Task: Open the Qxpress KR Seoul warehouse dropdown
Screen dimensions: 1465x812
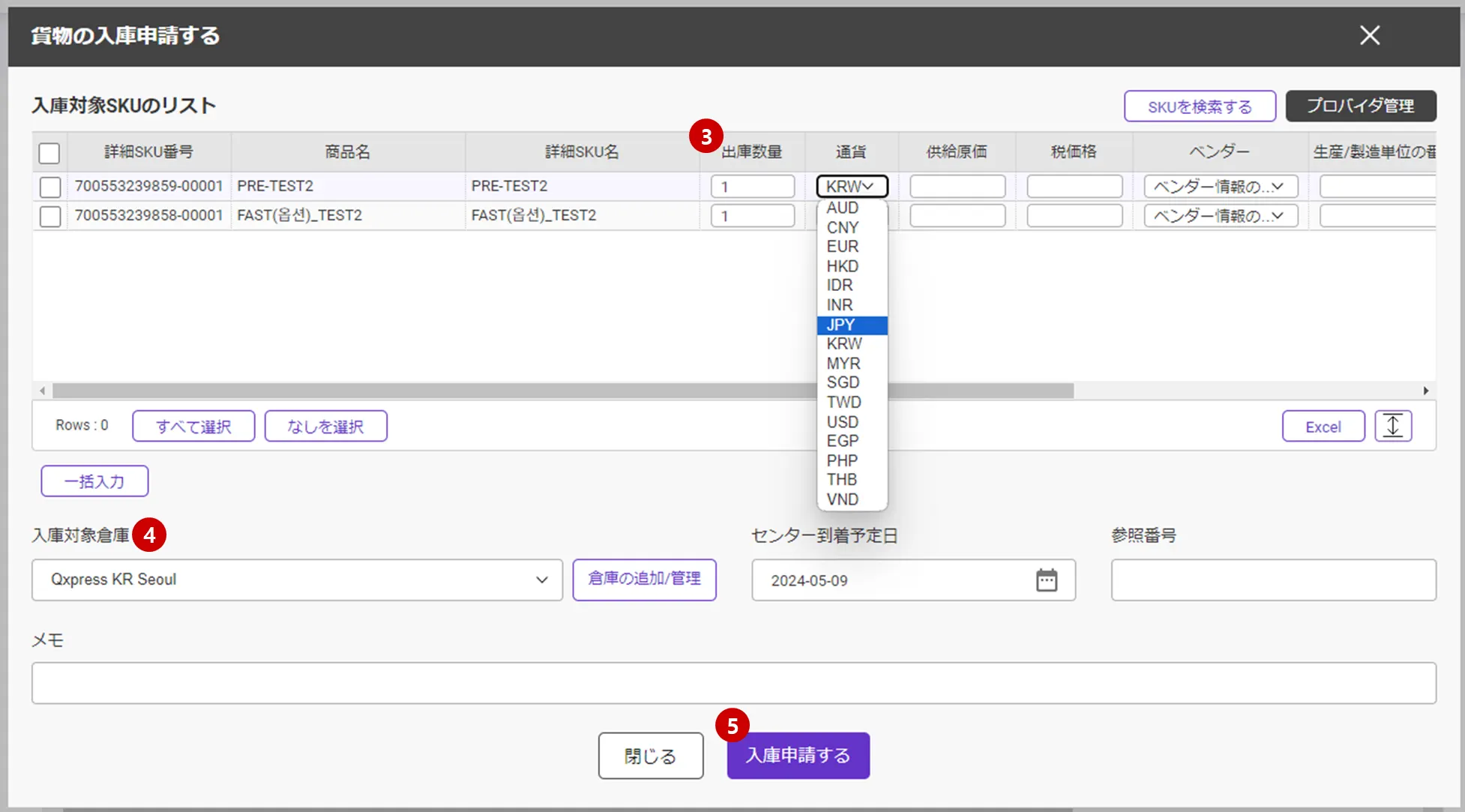Action: click(297, 580)
